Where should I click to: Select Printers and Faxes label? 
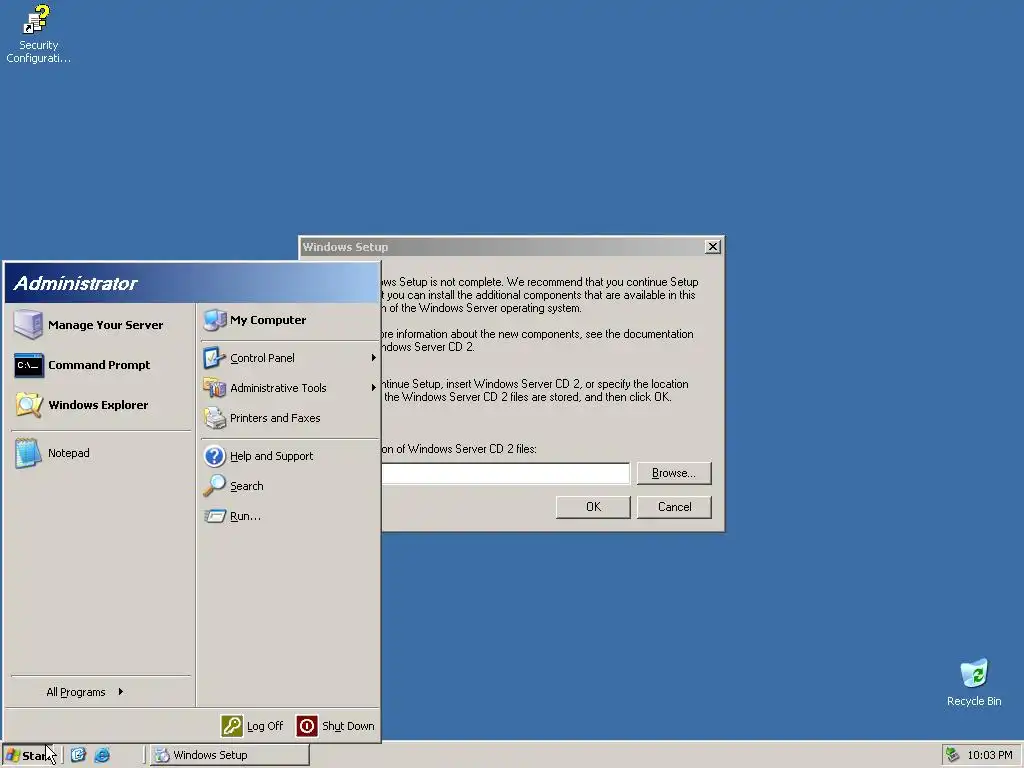275,418
